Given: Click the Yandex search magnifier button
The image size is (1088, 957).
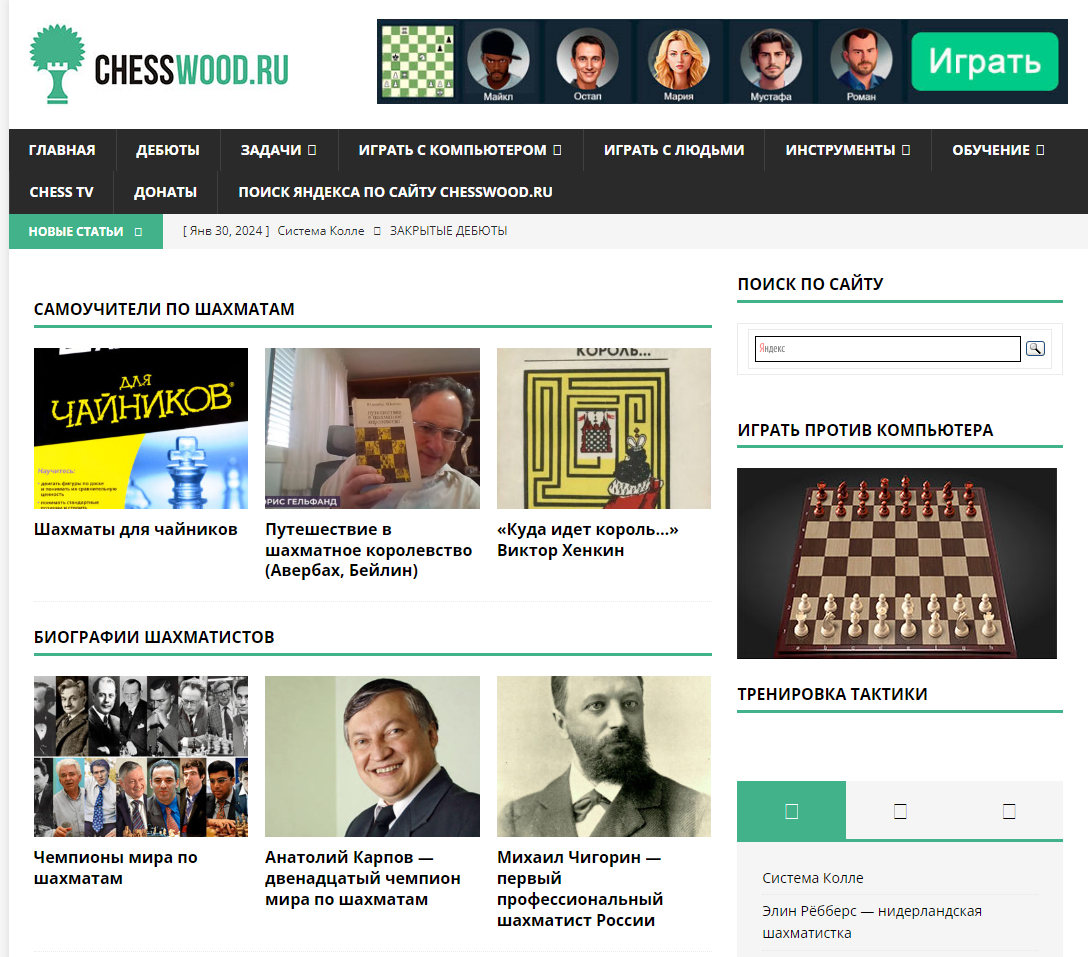Looking at the screenshot, I should pyautogui.click(x=1035, y=348).
